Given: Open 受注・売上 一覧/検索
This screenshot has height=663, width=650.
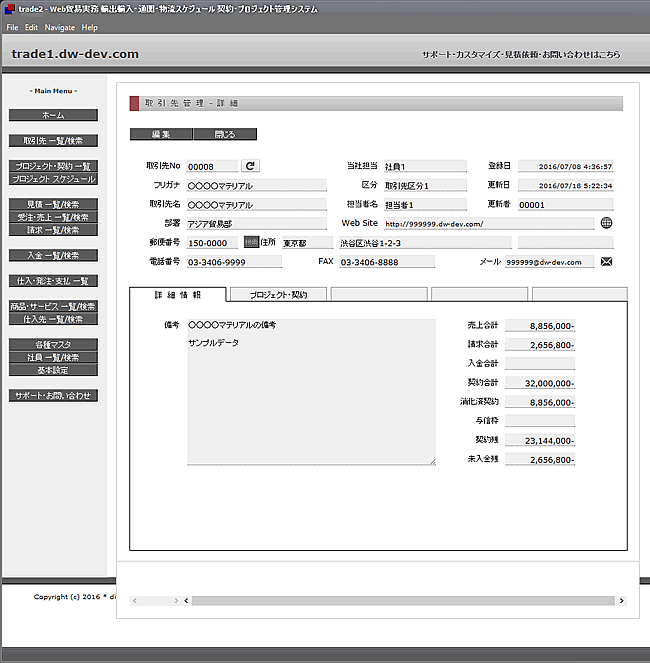Looking at the screenshot, I should (53, 217).
